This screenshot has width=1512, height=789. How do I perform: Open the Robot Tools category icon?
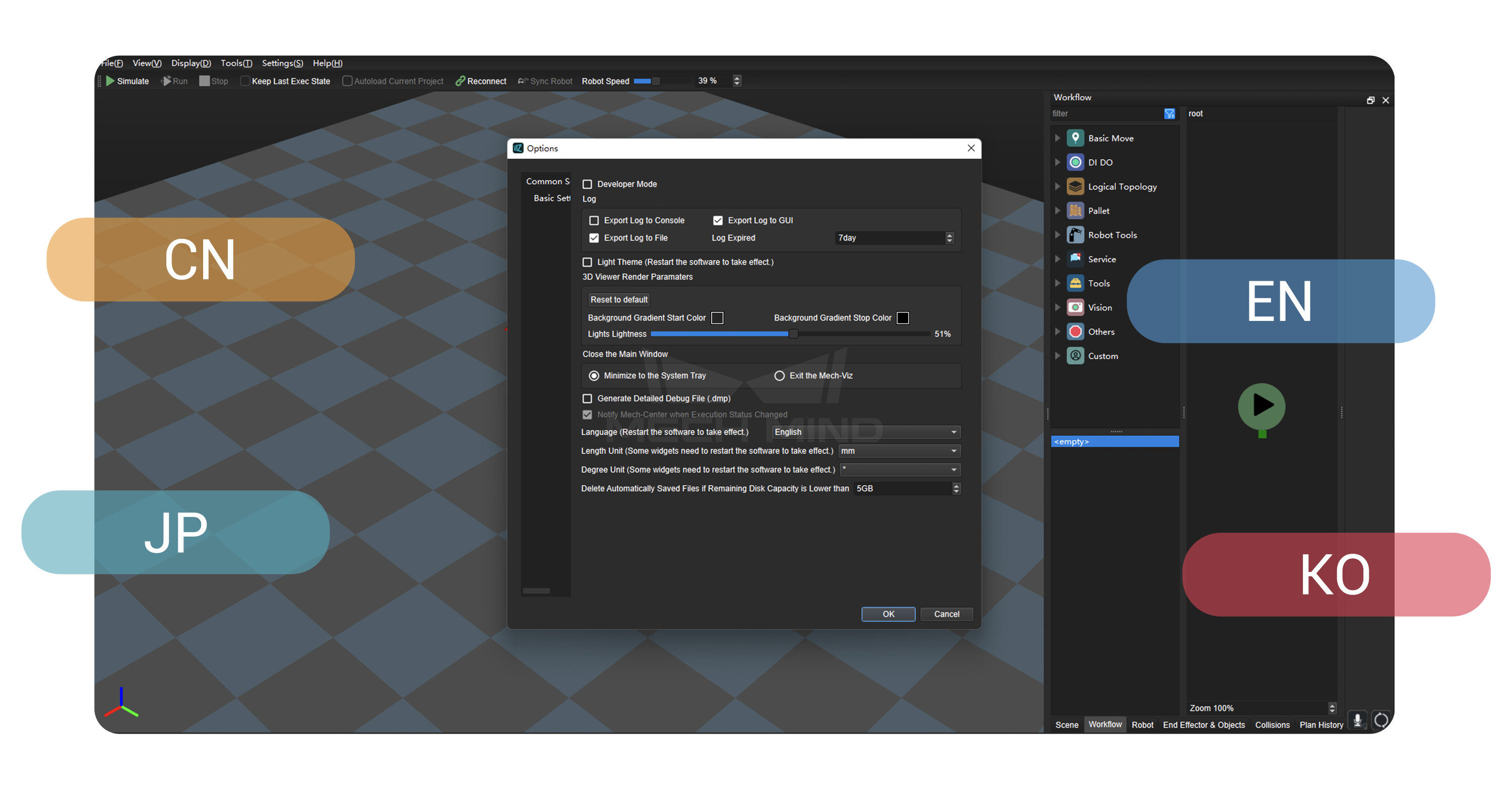(1076, 235)
